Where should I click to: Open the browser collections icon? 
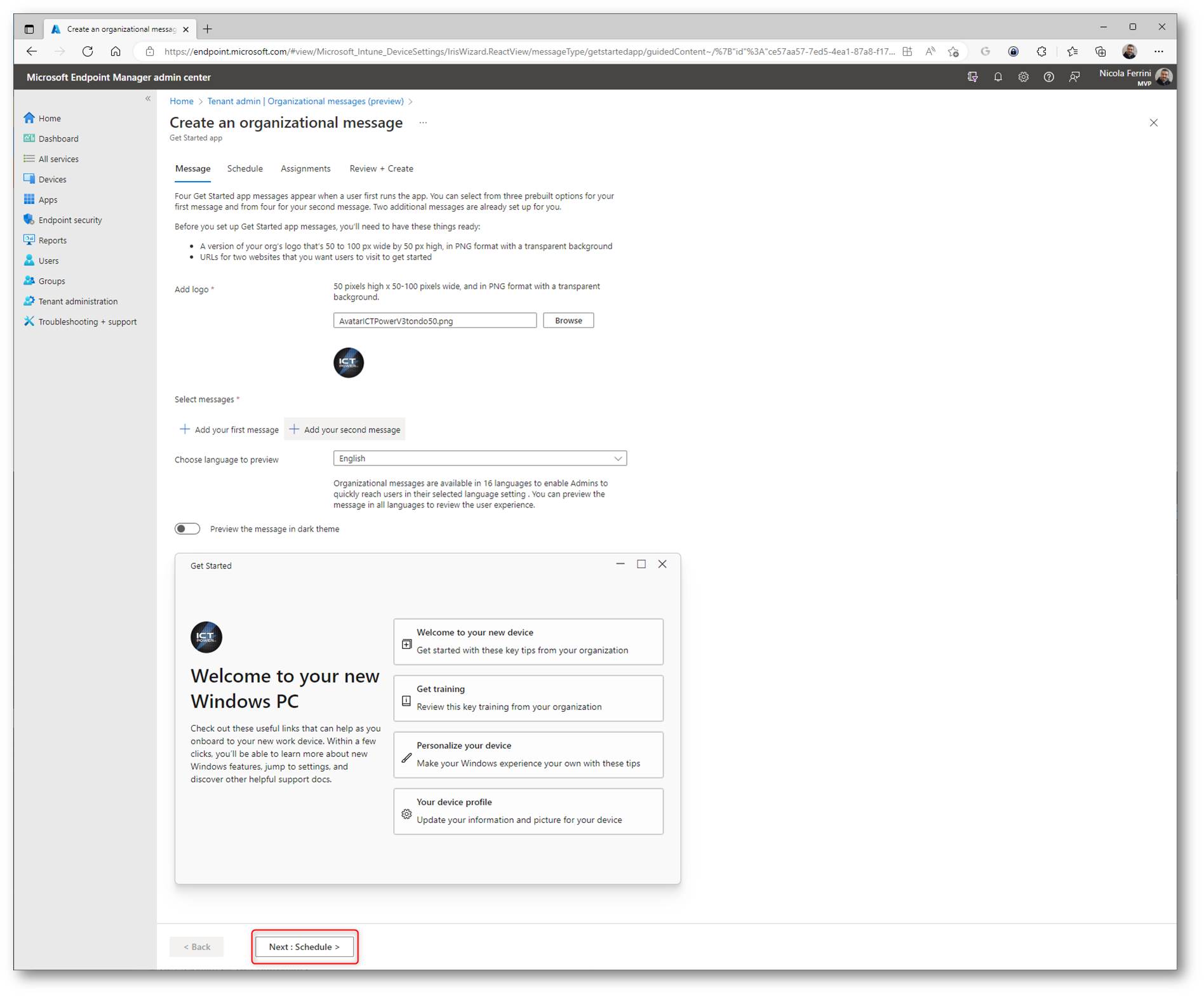coord(1100,51)
